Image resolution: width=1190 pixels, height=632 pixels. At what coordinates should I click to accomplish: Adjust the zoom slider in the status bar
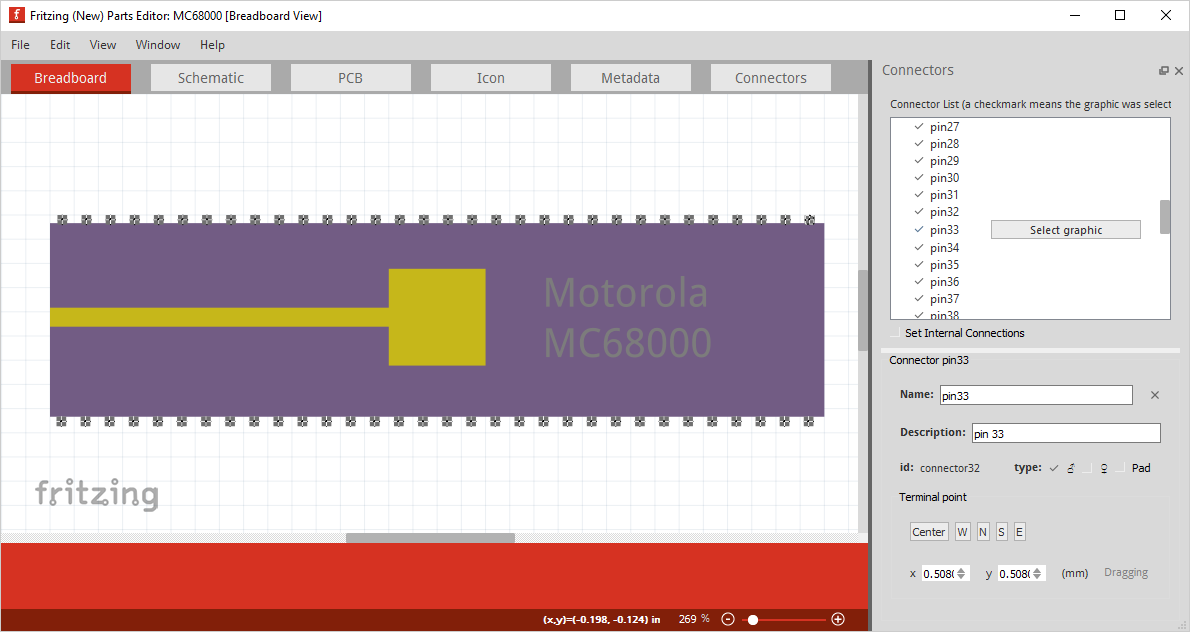(753, 618)
